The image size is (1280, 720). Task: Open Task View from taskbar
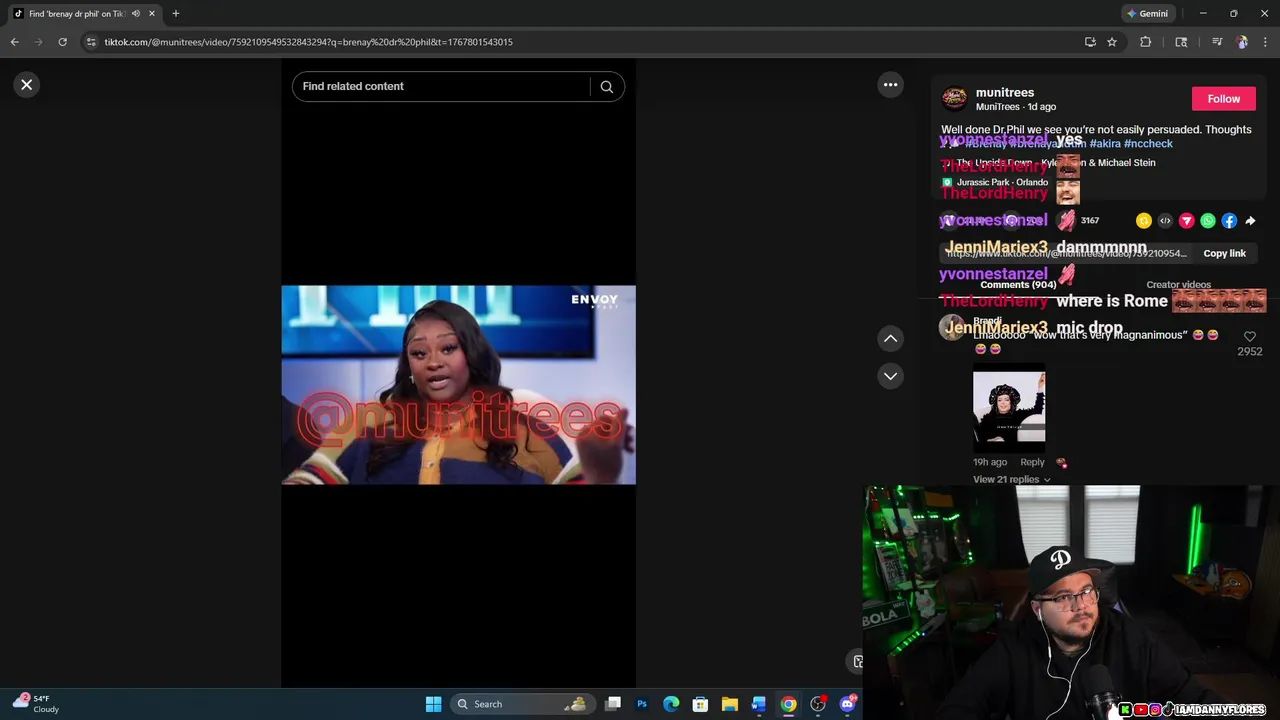pos(613,704)
